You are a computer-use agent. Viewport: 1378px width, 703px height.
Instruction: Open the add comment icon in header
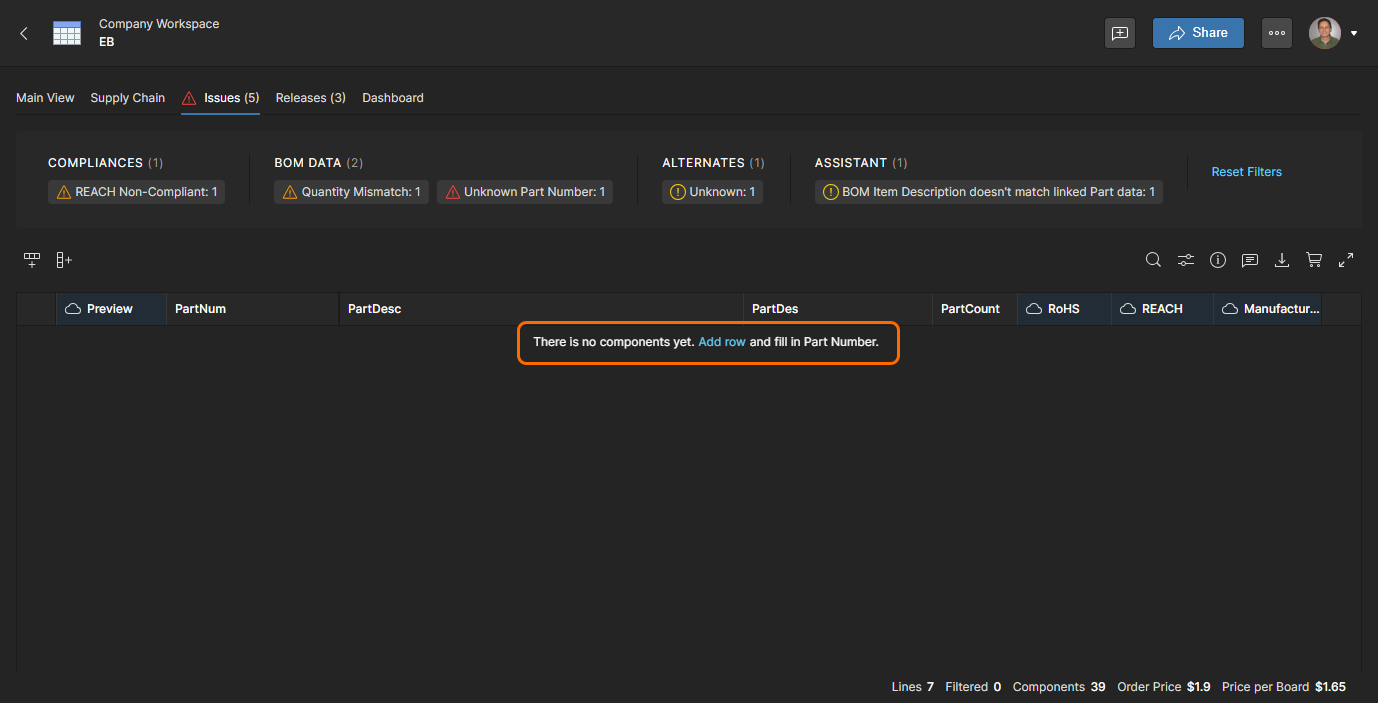click(x=1120, y=33)
